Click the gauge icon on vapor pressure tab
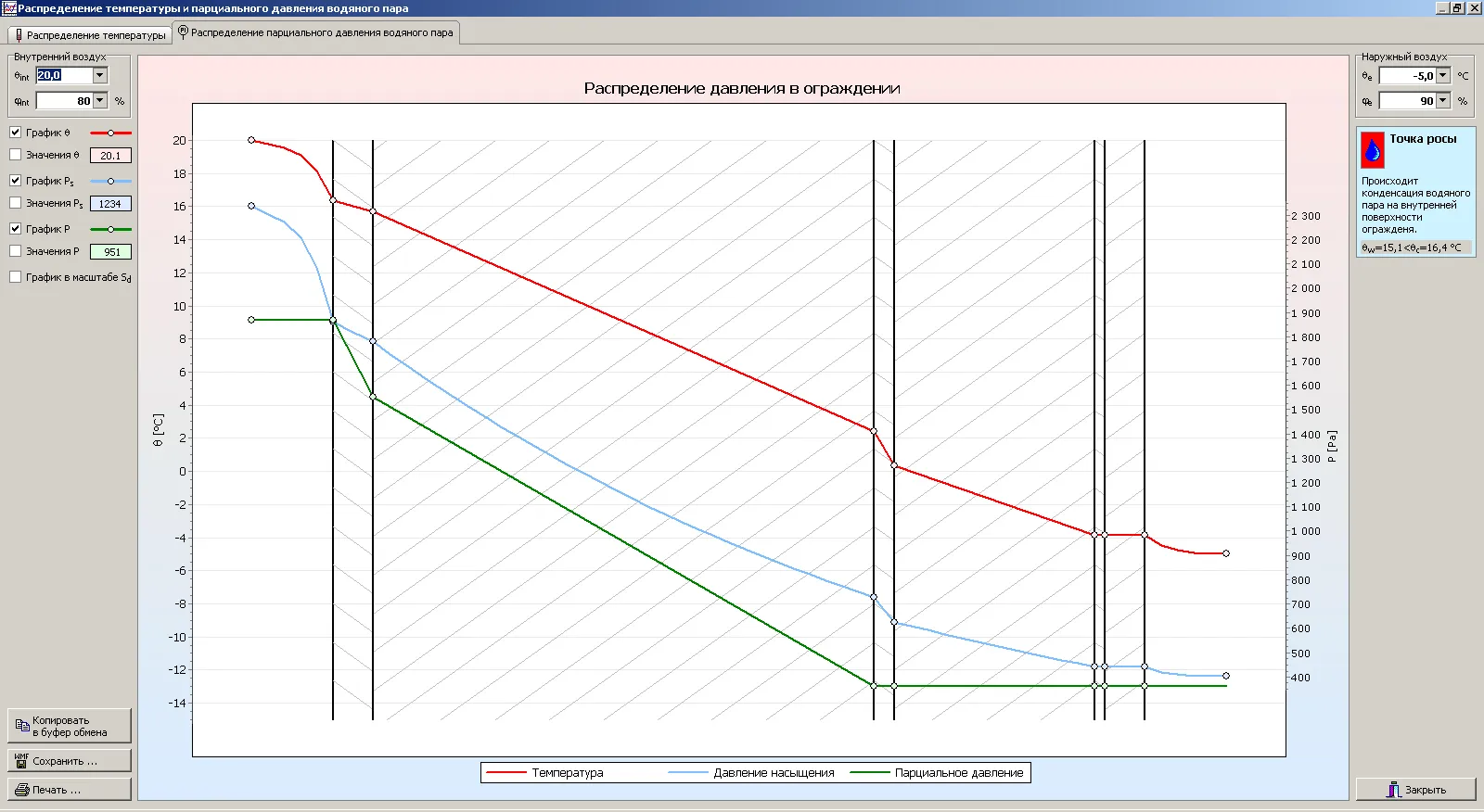 (x=183, y=32)
